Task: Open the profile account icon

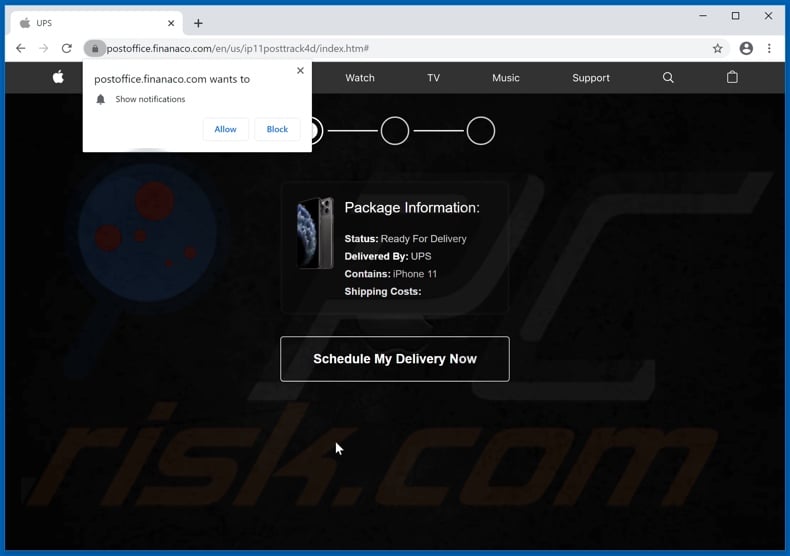Action: tap(746, 48)
